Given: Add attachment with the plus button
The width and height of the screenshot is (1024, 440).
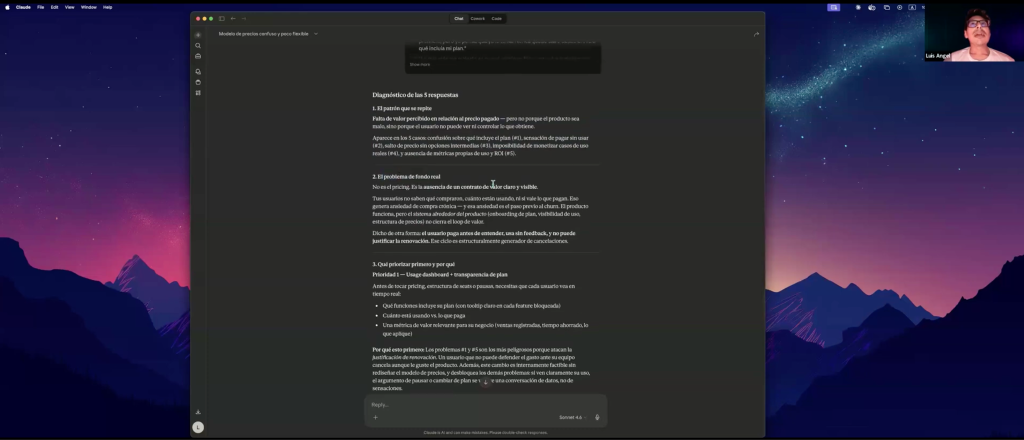Looking at the screenshot, I should pyautogui.click(x=376, y=417).
